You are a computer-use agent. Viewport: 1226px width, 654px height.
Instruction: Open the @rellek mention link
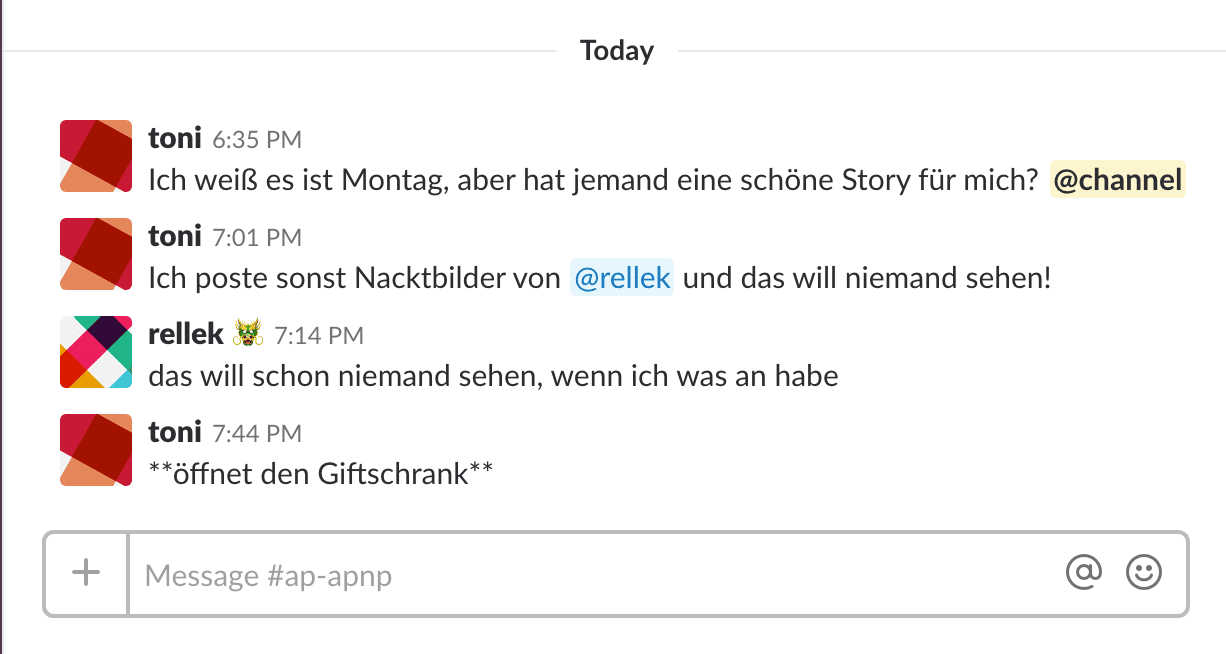pos(622,277)
